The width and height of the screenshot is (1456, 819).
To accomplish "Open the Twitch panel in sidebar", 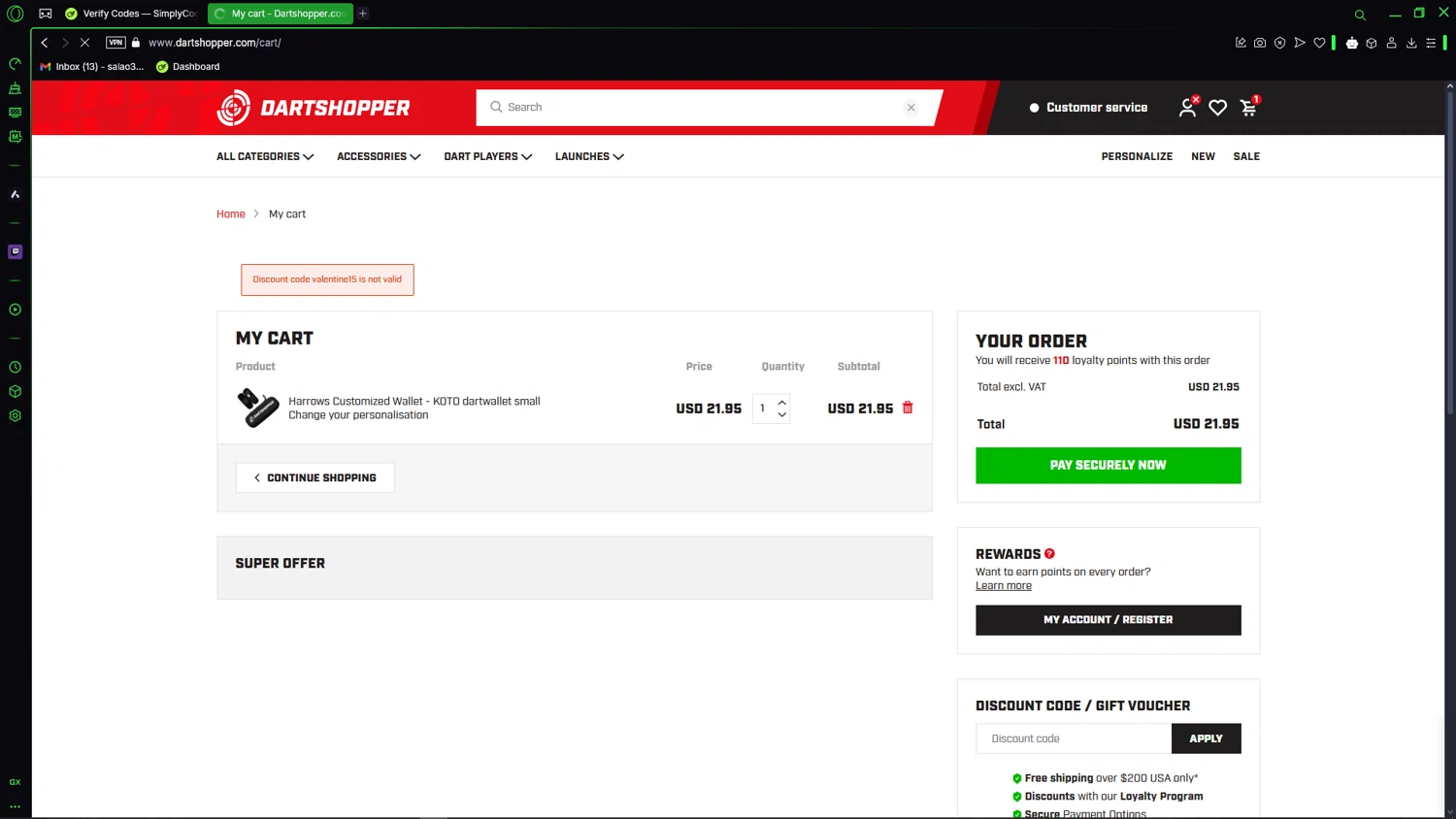I will pos(15,251).
